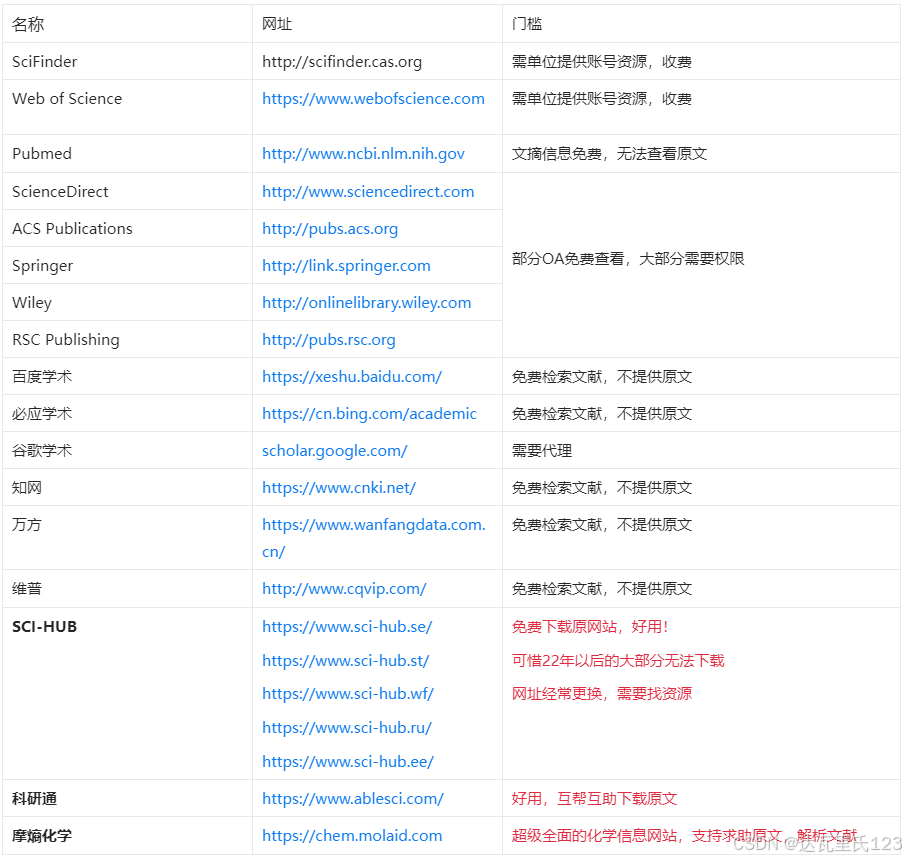Open the xeshu.baidu.com link
The height and width of the screenshot is (859, 906).
[352, 377]
